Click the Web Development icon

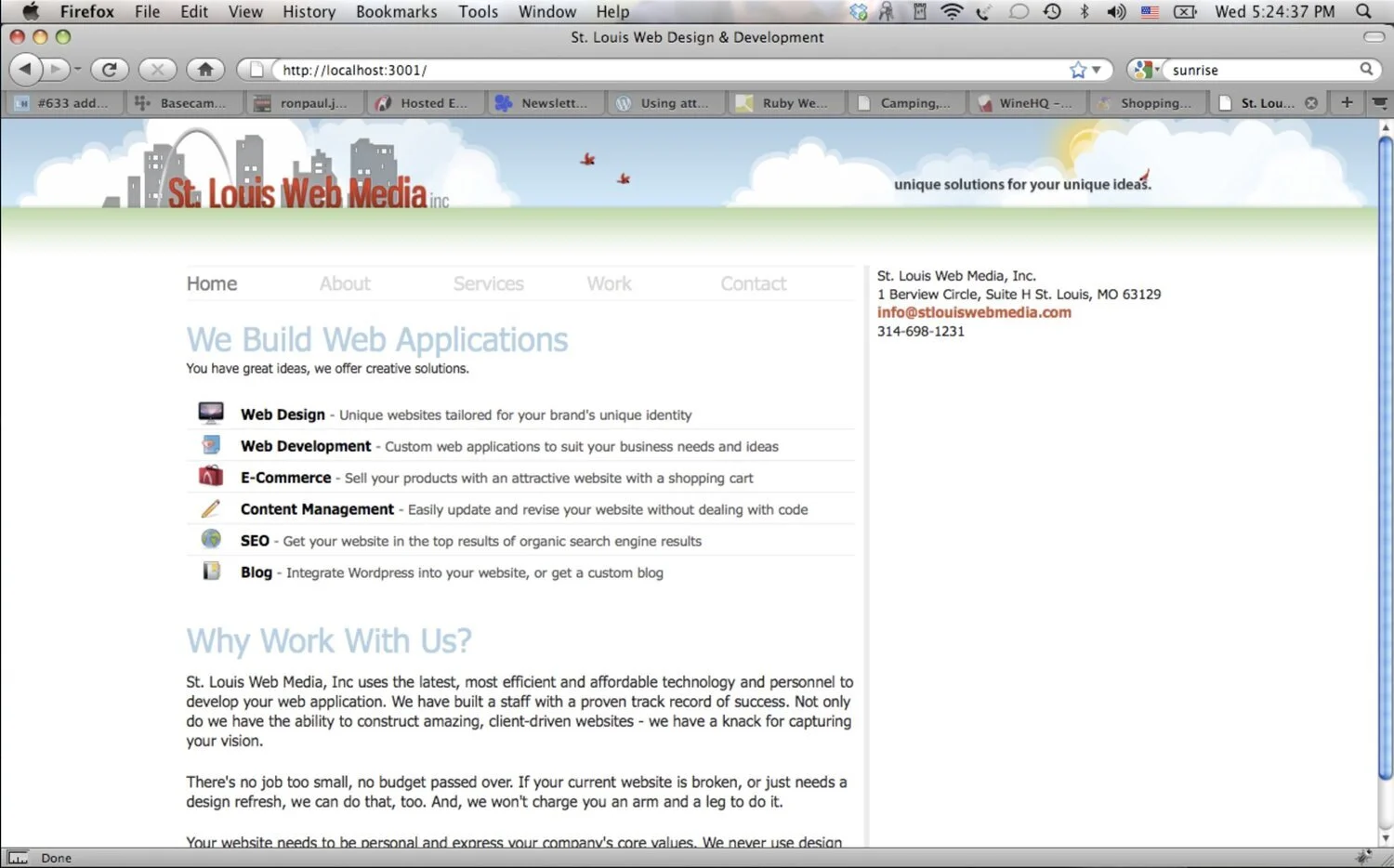click(211, 444)
